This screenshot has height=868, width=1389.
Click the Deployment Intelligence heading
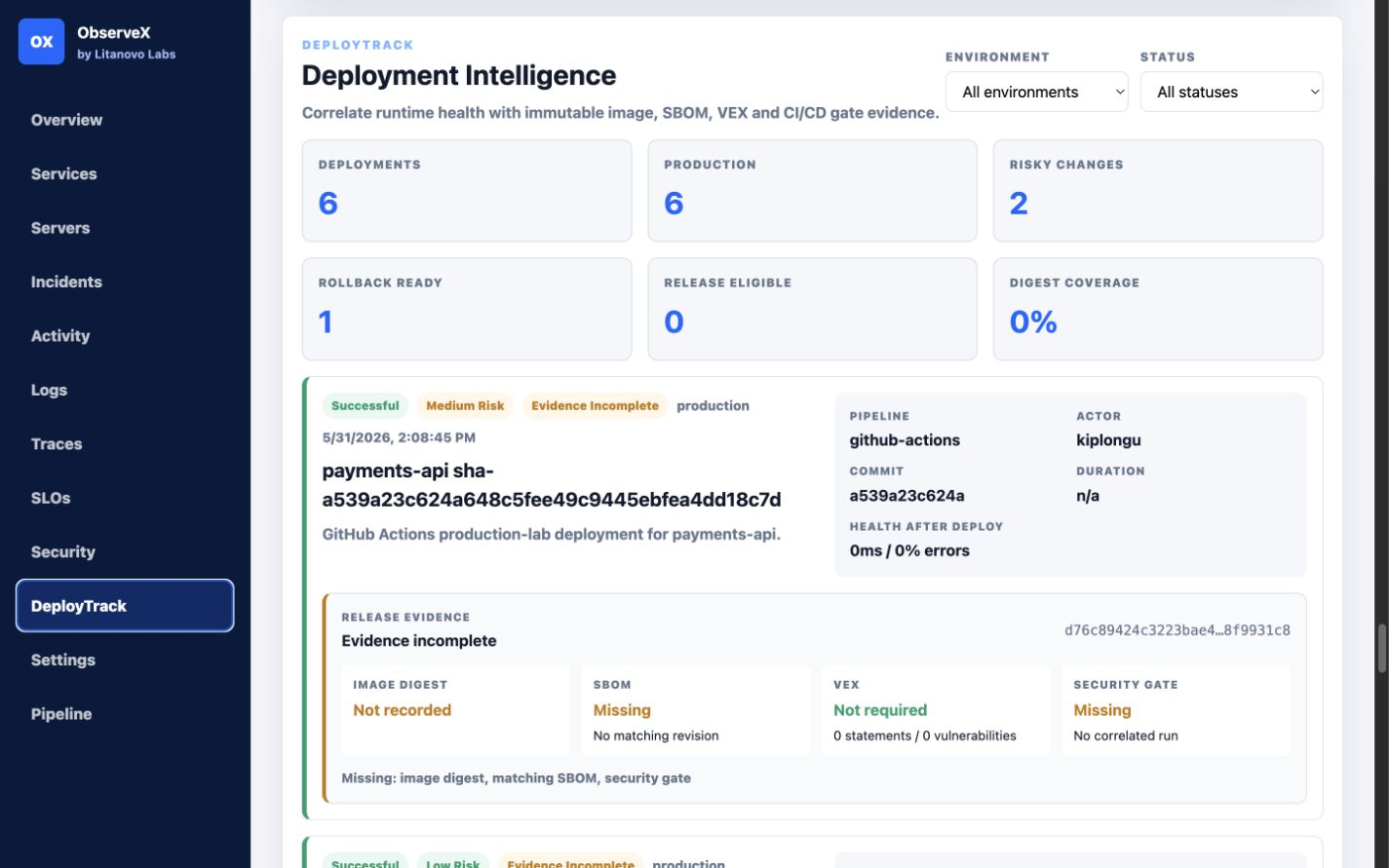pyautogui.click(x=459, y=75)
